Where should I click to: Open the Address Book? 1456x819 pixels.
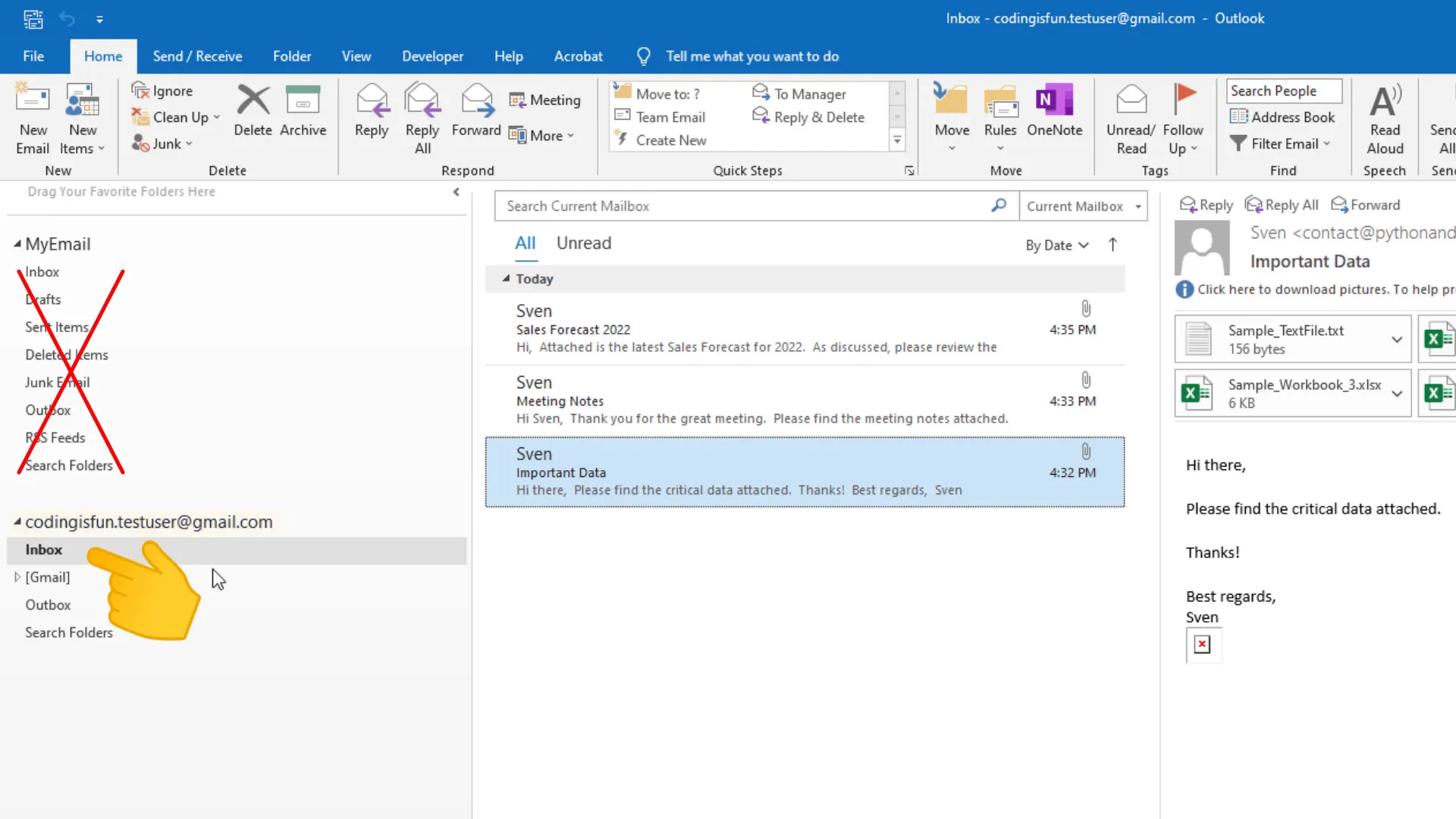1283,117
